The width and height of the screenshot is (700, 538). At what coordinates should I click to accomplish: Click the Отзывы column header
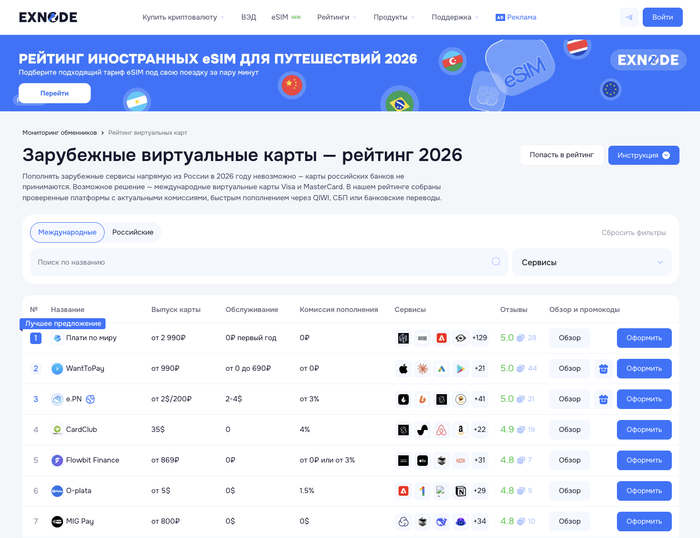click(513, 309)
